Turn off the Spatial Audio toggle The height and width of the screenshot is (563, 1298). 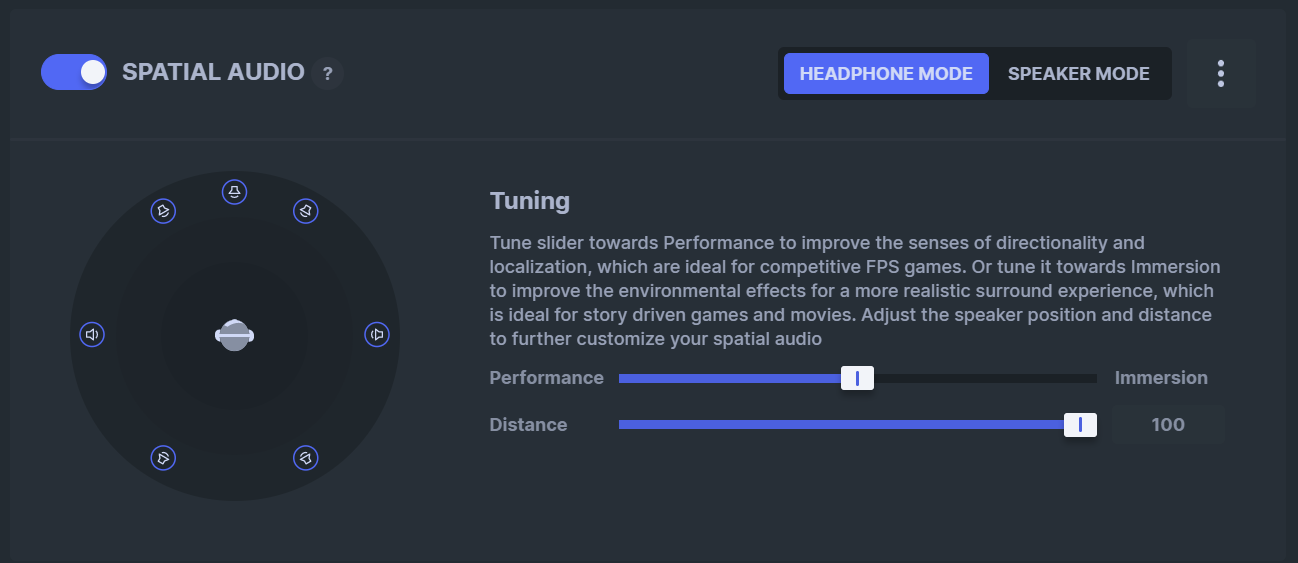[74, 72]
